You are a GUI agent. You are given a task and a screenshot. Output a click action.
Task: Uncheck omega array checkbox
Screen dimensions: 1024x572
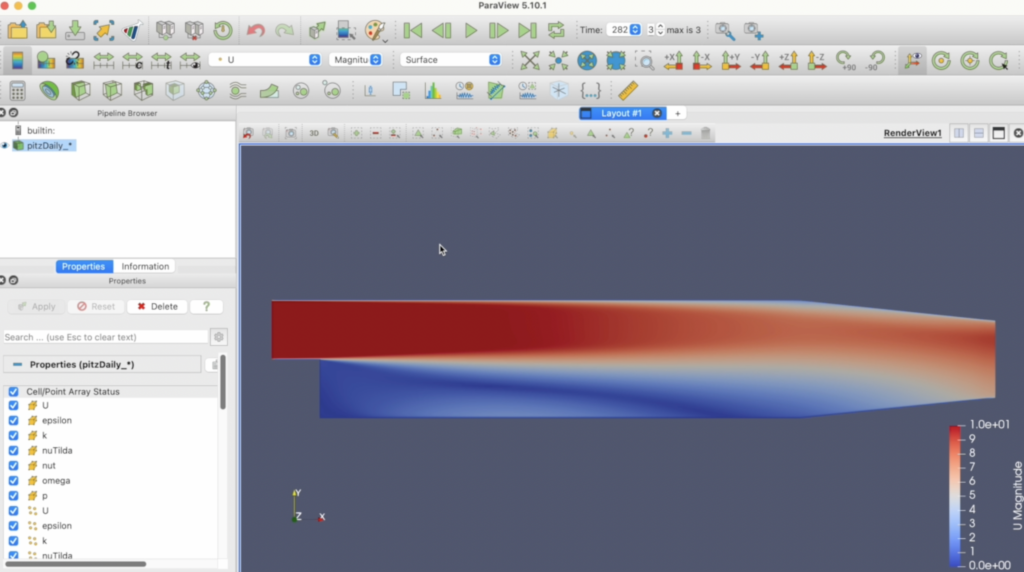[13, 481]
